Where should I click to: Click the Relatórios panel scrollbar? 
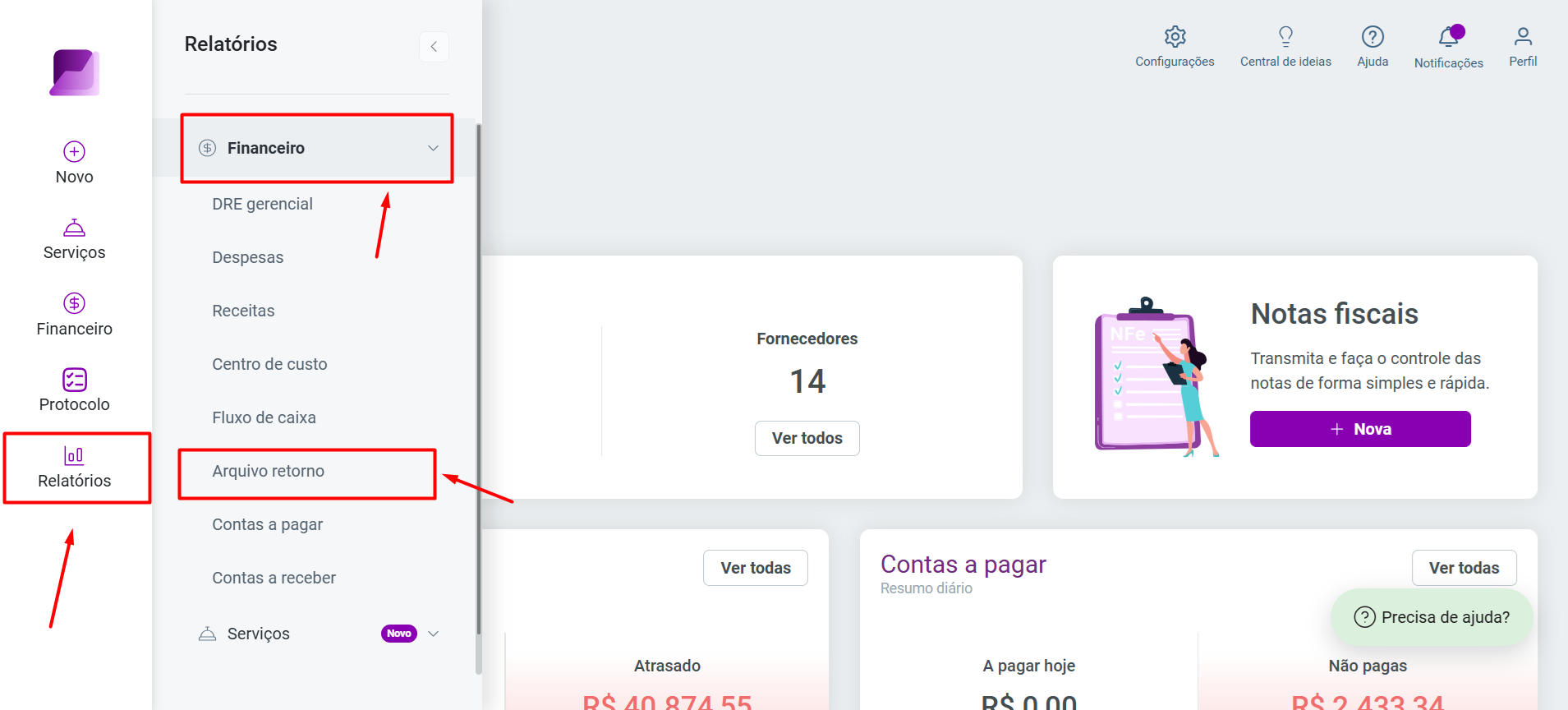coord(479,378)
